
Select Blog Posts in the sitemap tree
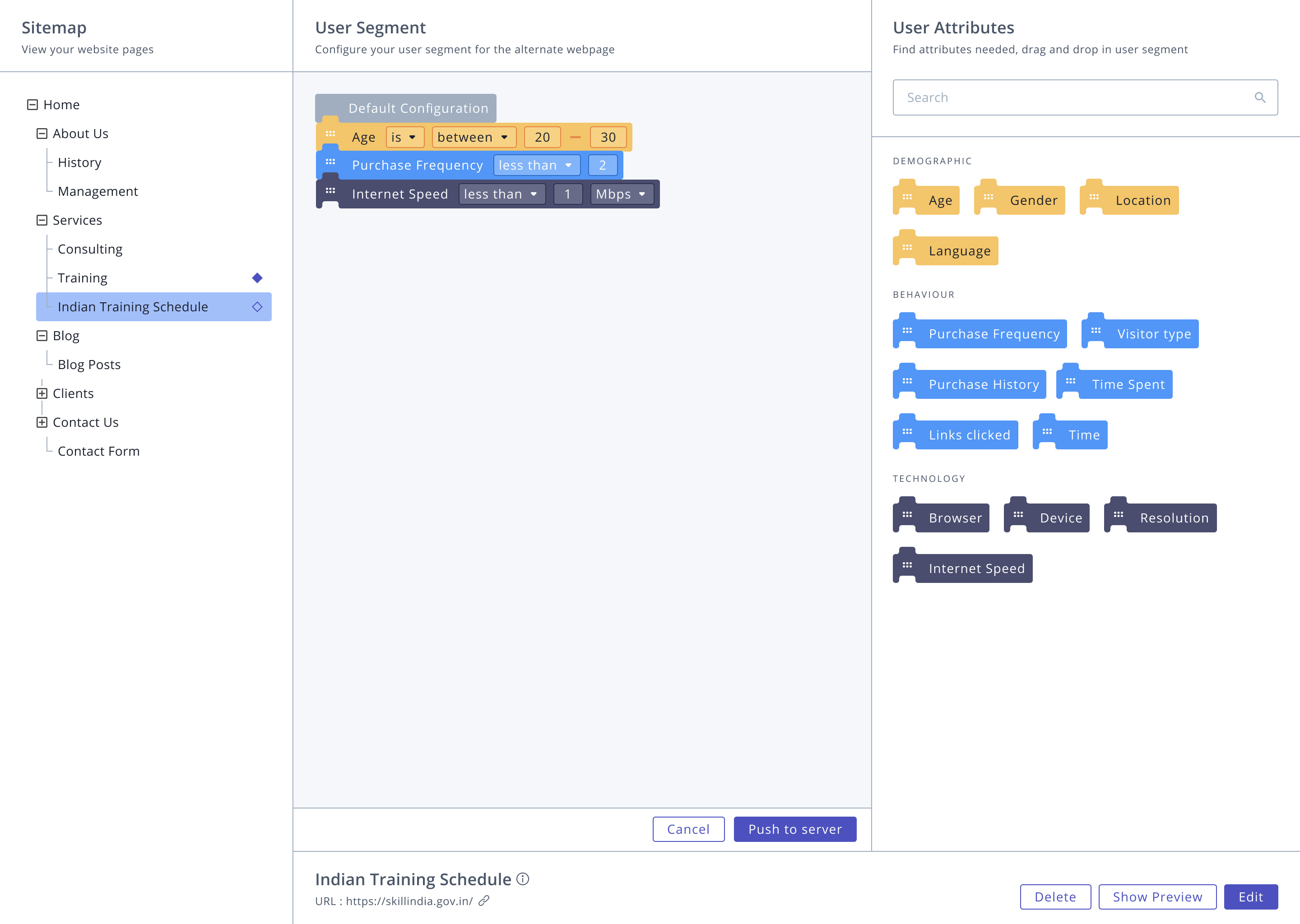(89, 364)
